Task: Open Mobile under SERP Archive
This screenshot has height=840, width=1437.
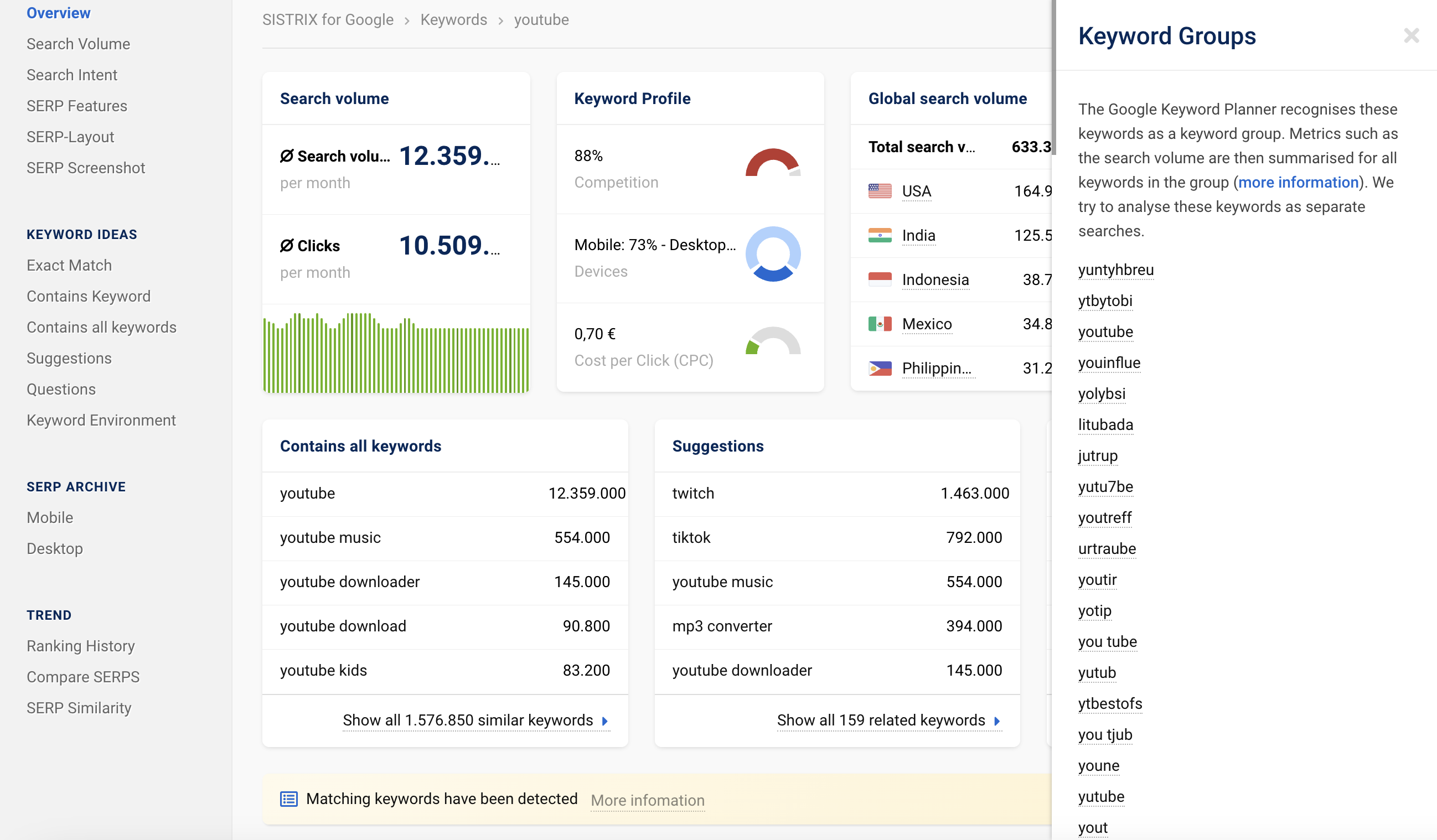Action: pos(50,517)
